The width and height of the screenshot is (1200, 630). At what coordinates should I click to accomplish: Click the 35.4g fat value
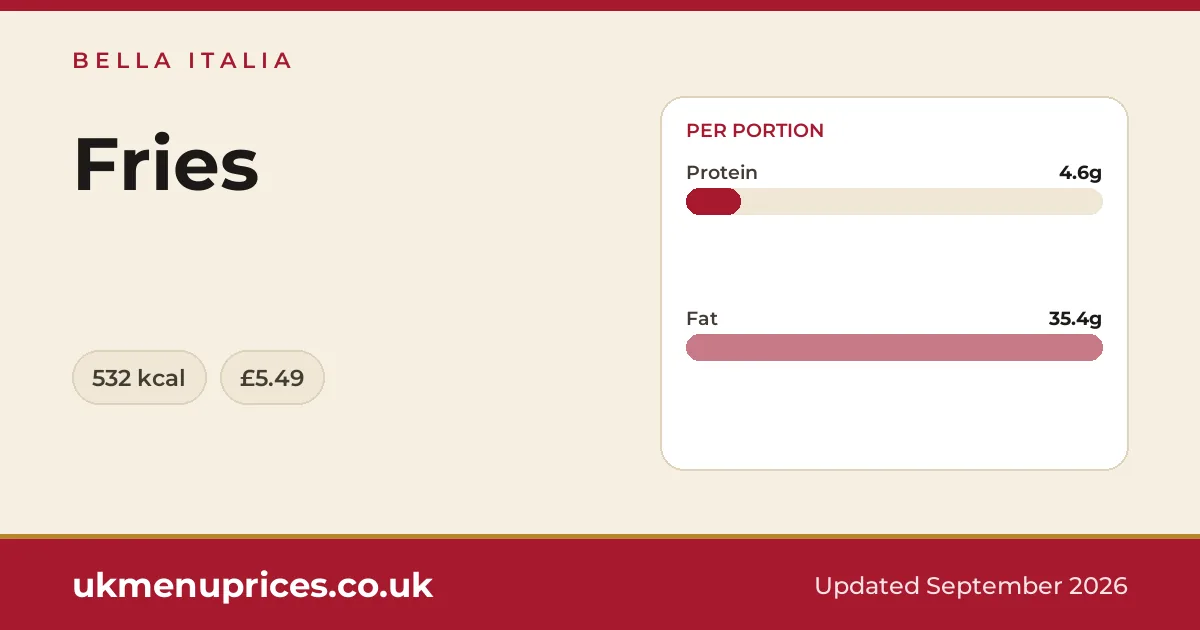[1075, 319]
